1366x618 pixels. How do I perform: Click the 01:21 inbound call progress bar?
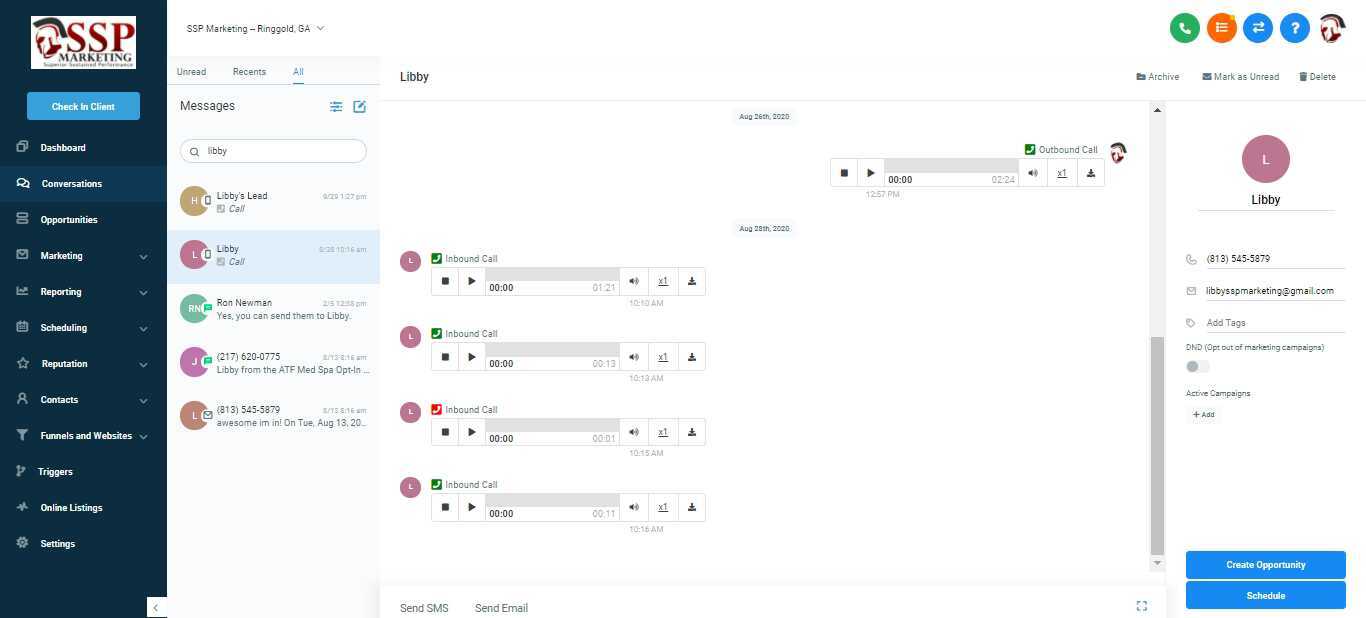(552, 274)
